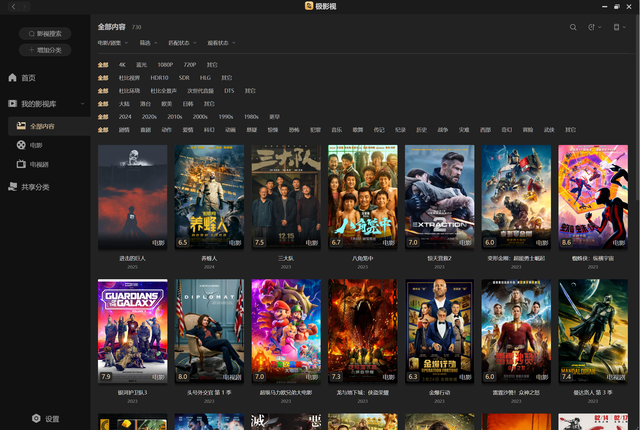Filter genre by 动作
Viewport: 640px width, 430px height.
click(x=167, y=130)
